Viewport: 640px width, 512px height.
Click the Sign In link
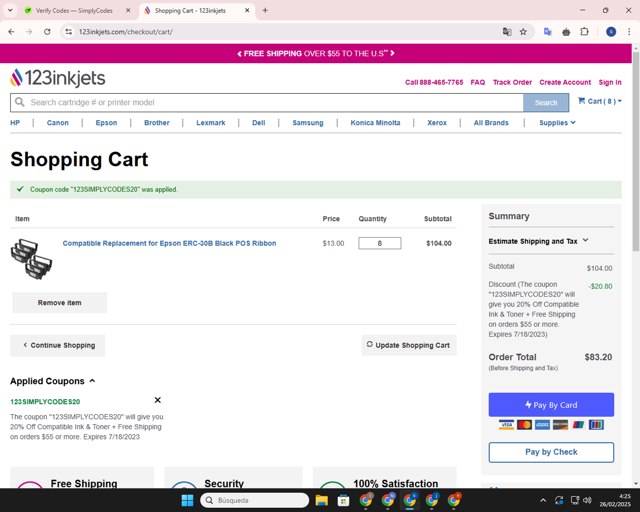(x=610, y=82)
